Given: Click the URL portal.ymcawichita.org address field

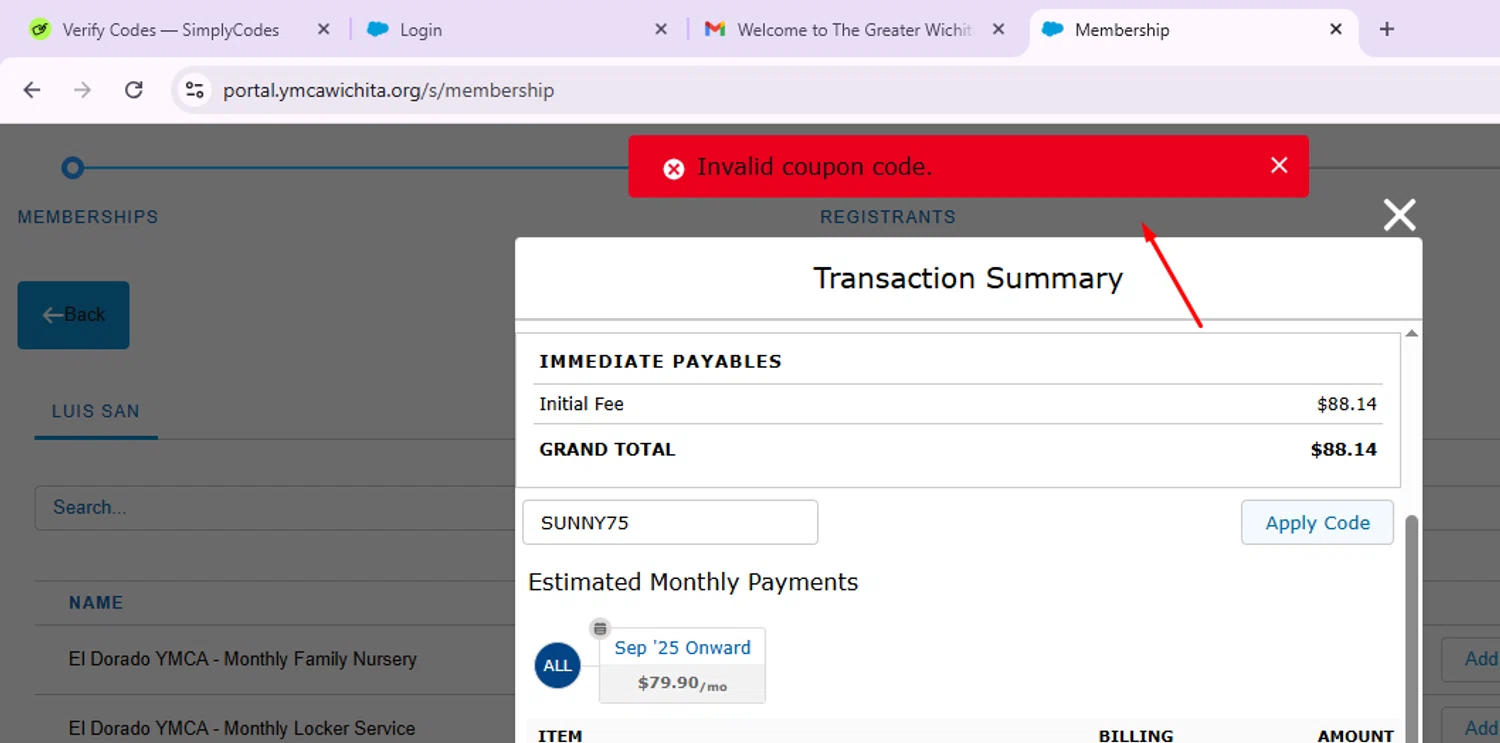Looking at the screenshot, I should pos(388,91).
